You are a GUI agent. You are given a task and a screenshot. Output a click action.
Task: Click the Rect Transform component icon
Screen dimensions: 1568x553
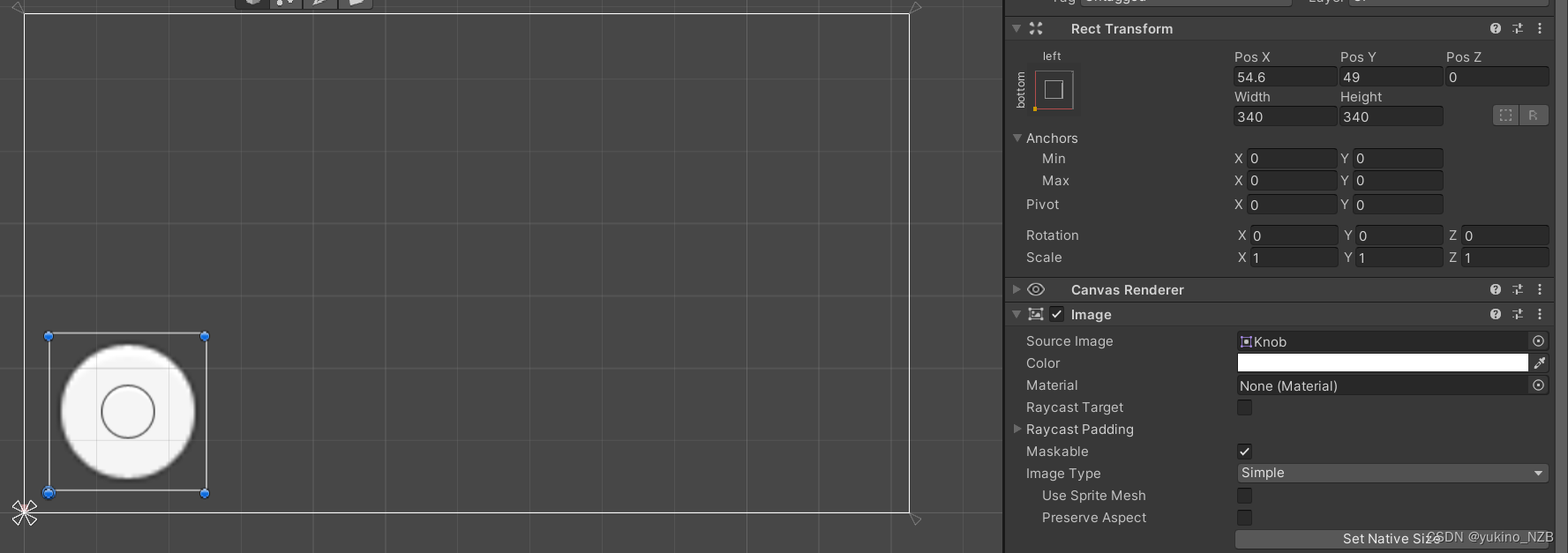(1036, 28)
